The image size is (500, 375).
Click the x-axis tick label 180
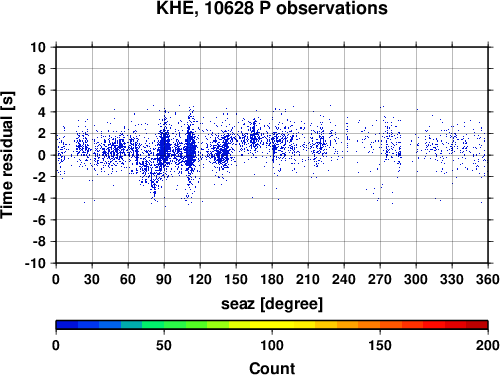coord(272,279)
